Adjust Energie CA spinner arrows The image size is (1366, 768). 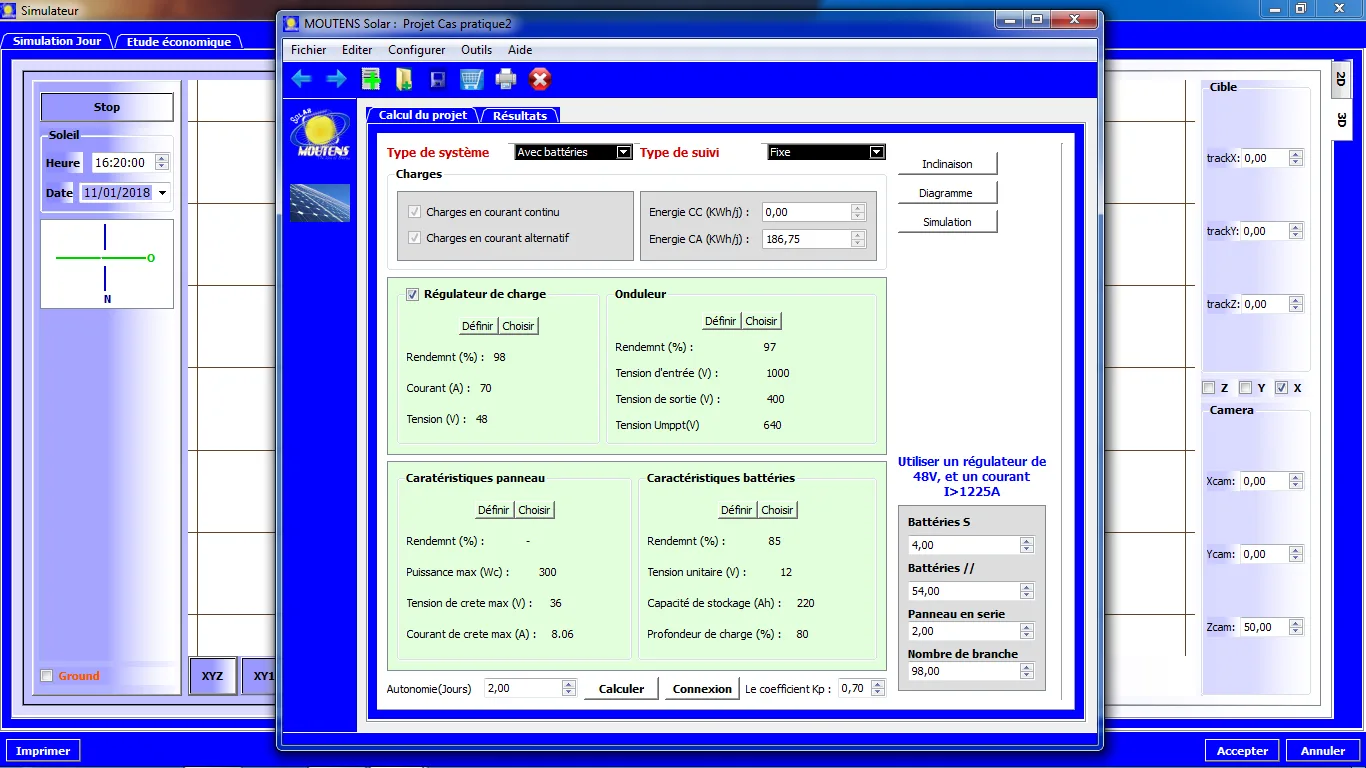857,239
